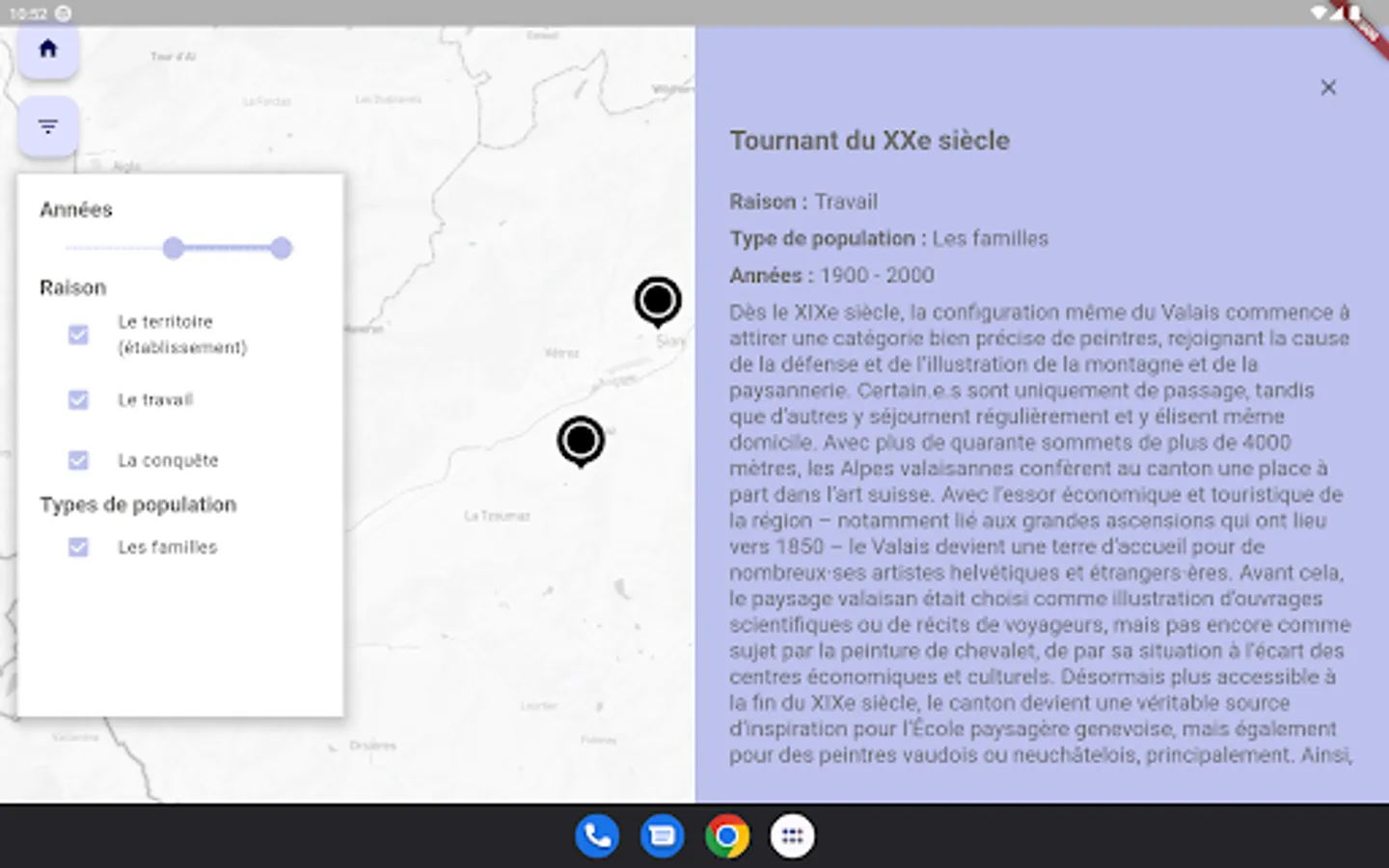The height and width of the screenshot is (868, 1389).
Task: Uncheck the La conquête checkbox
Action: 78,460
